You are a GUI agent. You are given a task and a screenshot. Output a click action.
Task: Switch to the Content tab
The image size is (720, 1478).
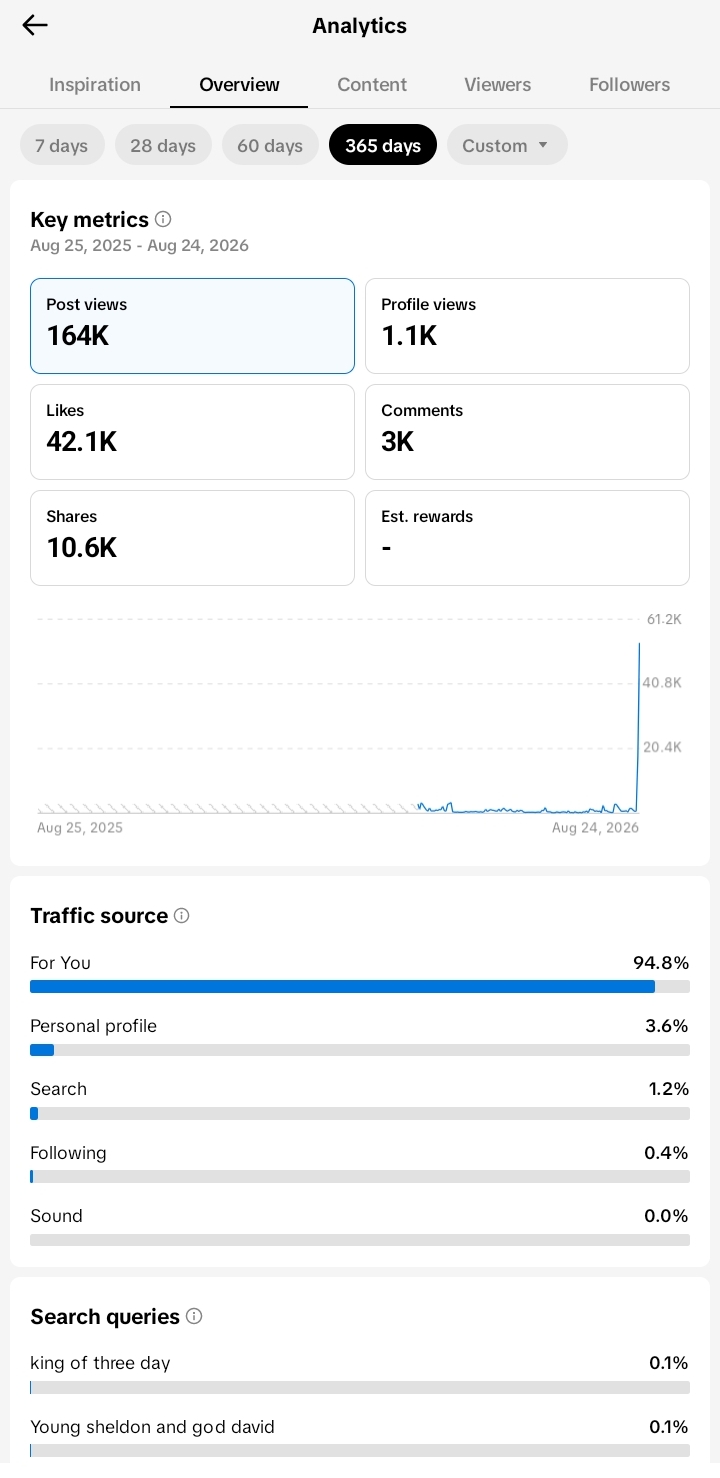pos(372,85)
